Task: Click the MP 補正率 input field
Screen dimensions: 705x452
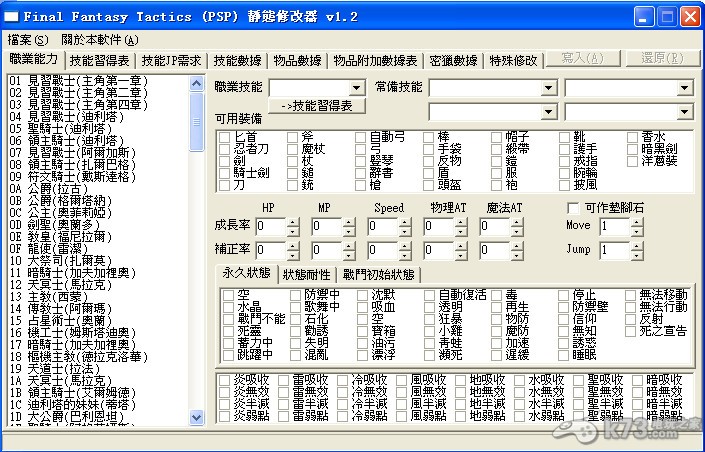Action: coord(327,251)
